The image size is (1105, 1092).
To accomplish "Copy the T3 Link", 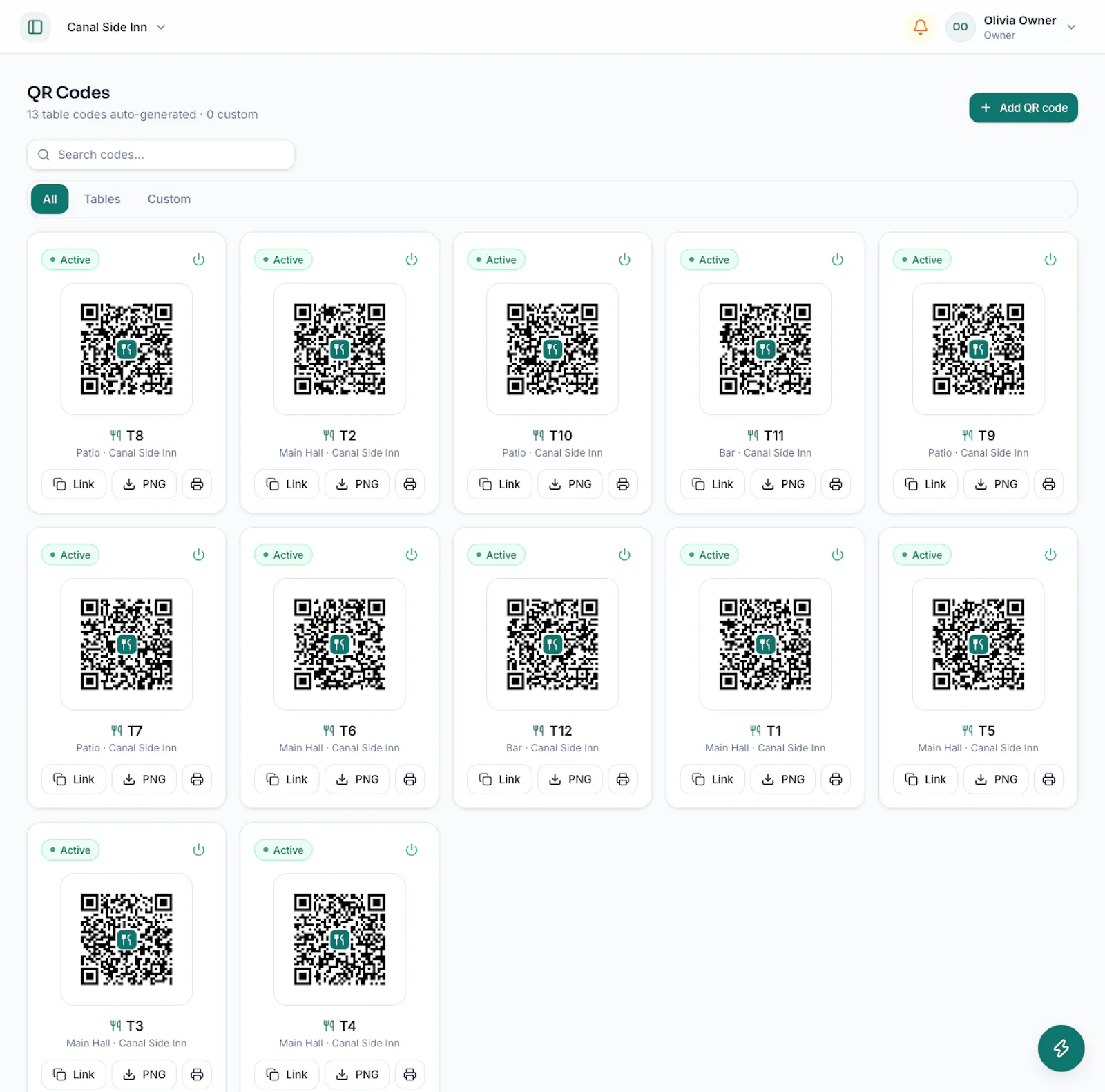I will click(74, 1074).
